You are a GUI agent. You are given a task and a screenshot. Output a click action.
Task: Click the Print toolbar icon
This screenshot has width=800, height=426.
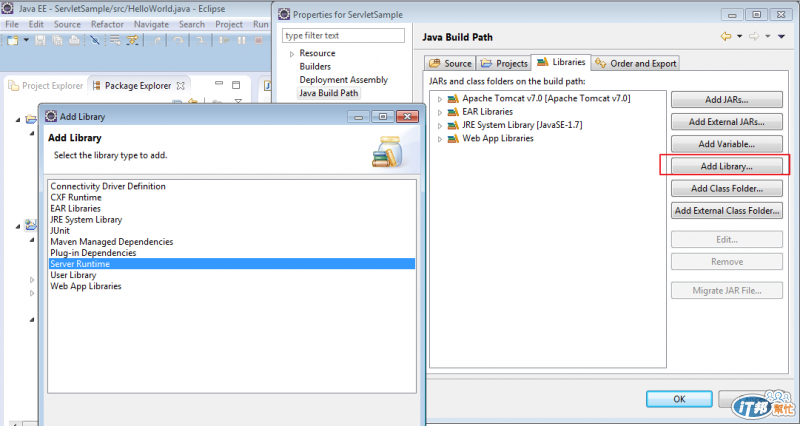[74, 40]
